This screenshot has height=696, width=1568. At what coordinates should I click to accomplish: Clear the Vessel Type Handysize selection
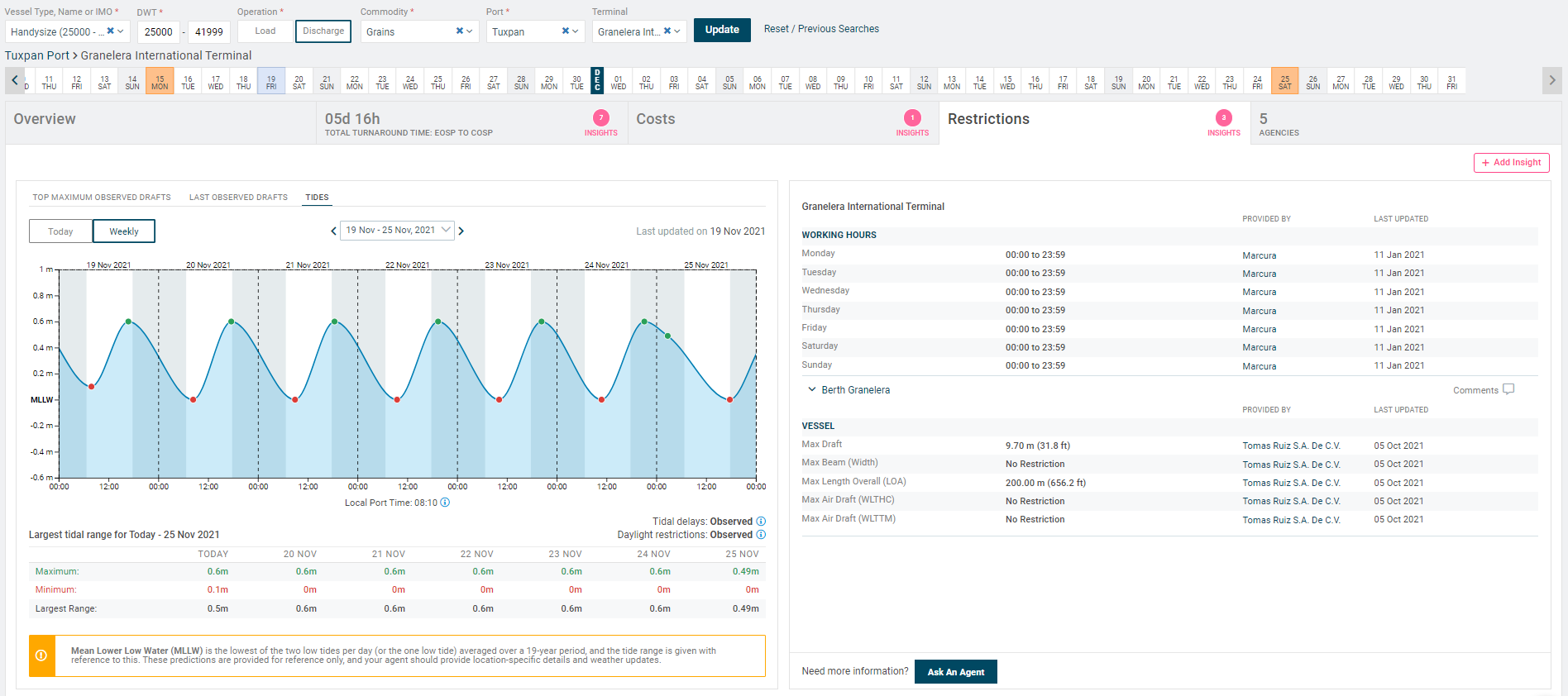[110, 31]
